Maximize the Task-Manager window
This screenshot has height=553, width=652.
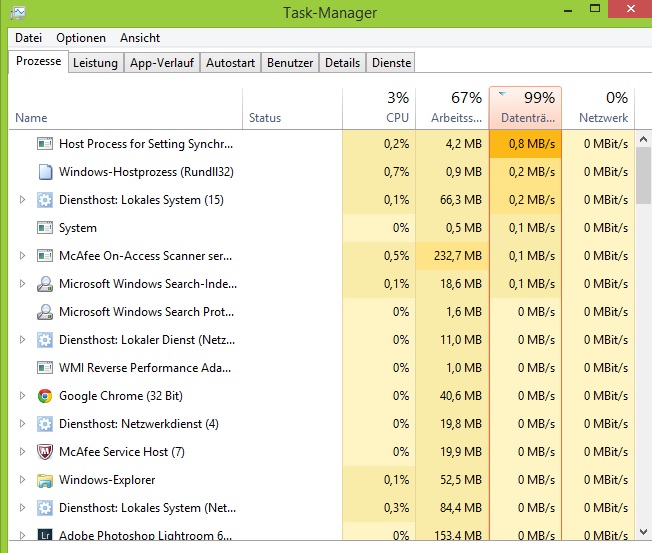[595, 8]
